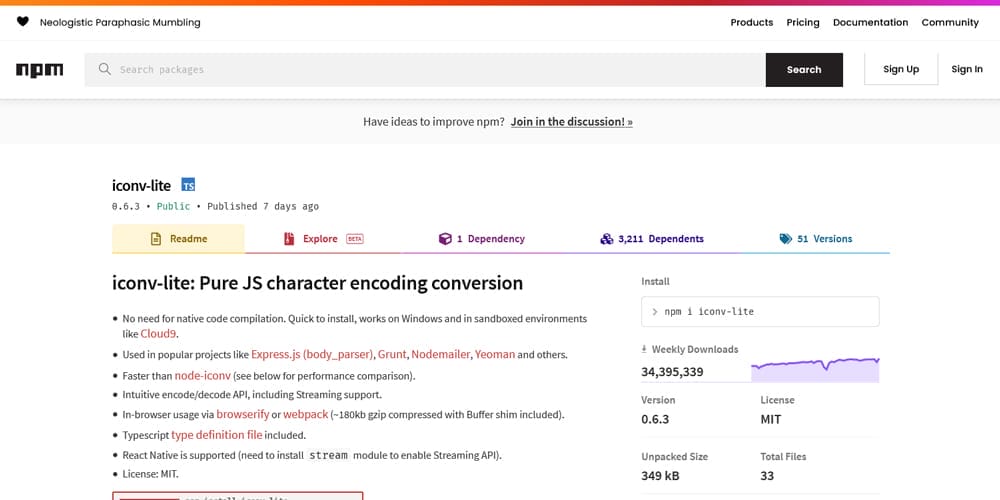Click the README heading about encoding conversion
1000x500 pixels.
coord(318,283)
